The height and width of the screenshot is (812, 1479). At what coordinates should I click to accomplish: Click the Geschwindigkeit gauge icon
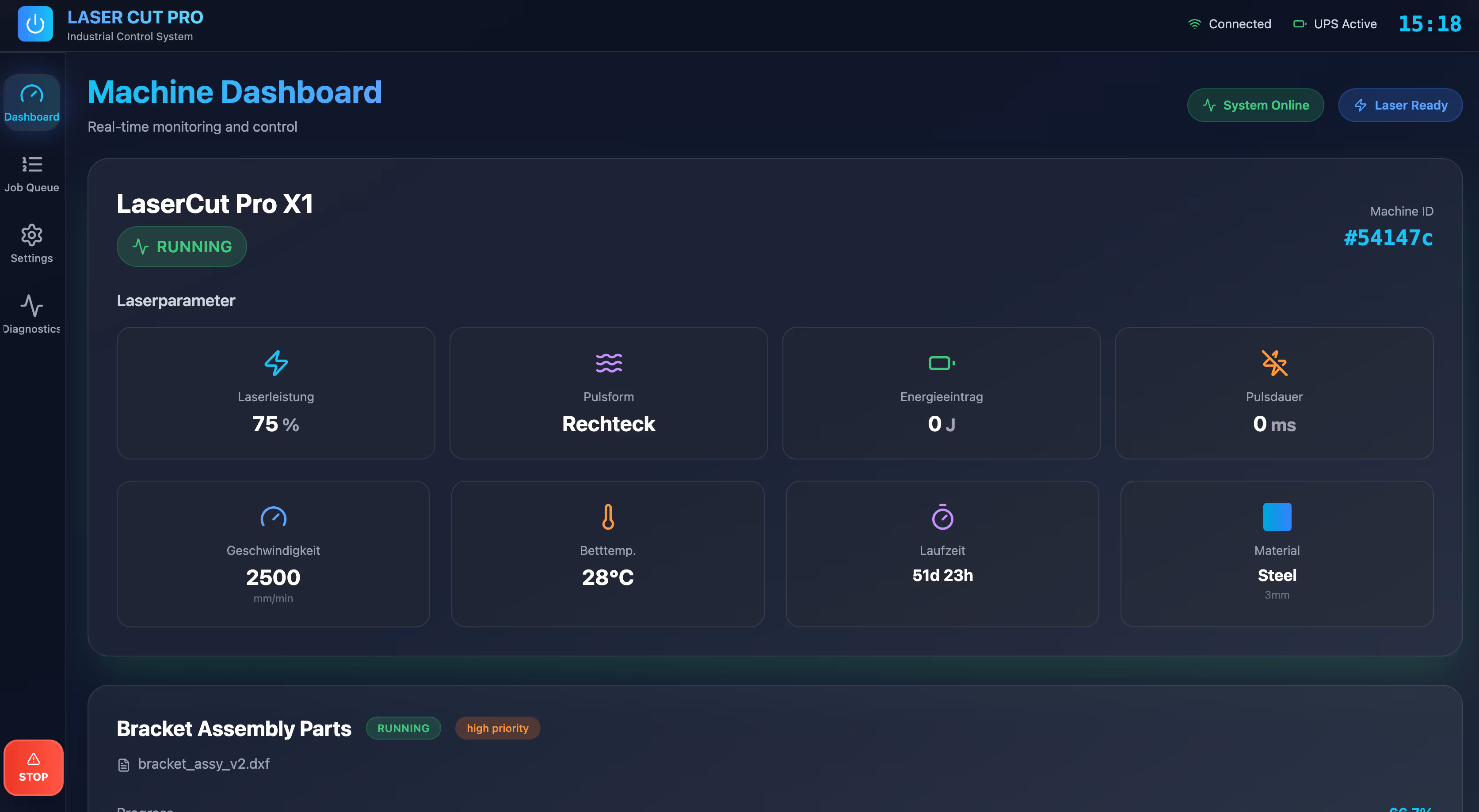[x=273, y=516]
